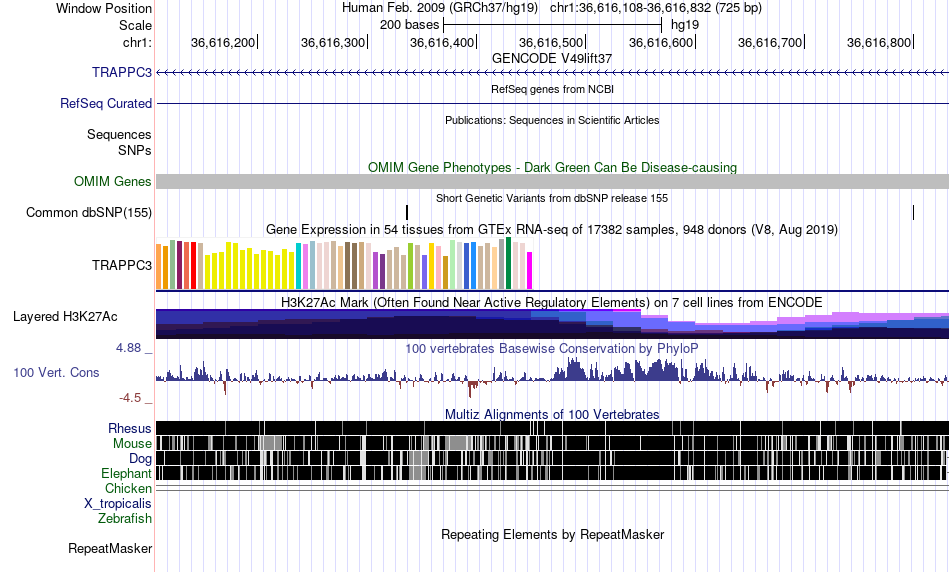950x572 pixels.
Task: Click the 4.88 conservation axis value
Action: 128,348
